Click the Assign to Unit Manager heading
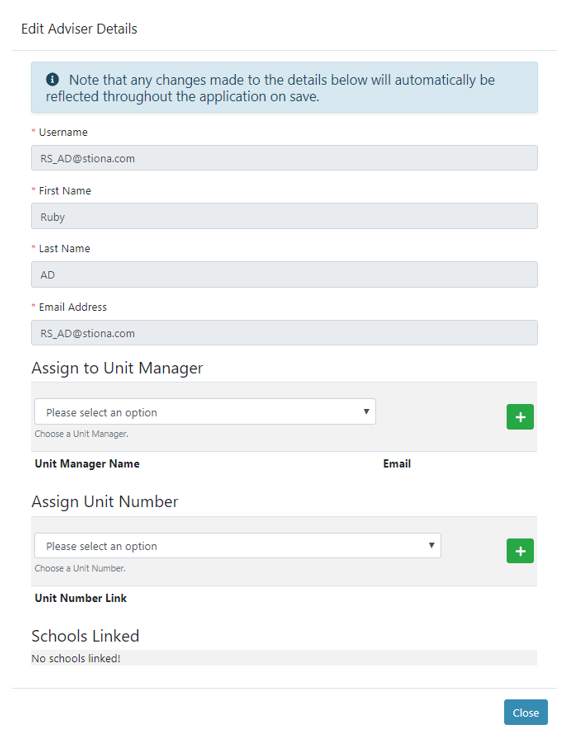 point(117,368)
